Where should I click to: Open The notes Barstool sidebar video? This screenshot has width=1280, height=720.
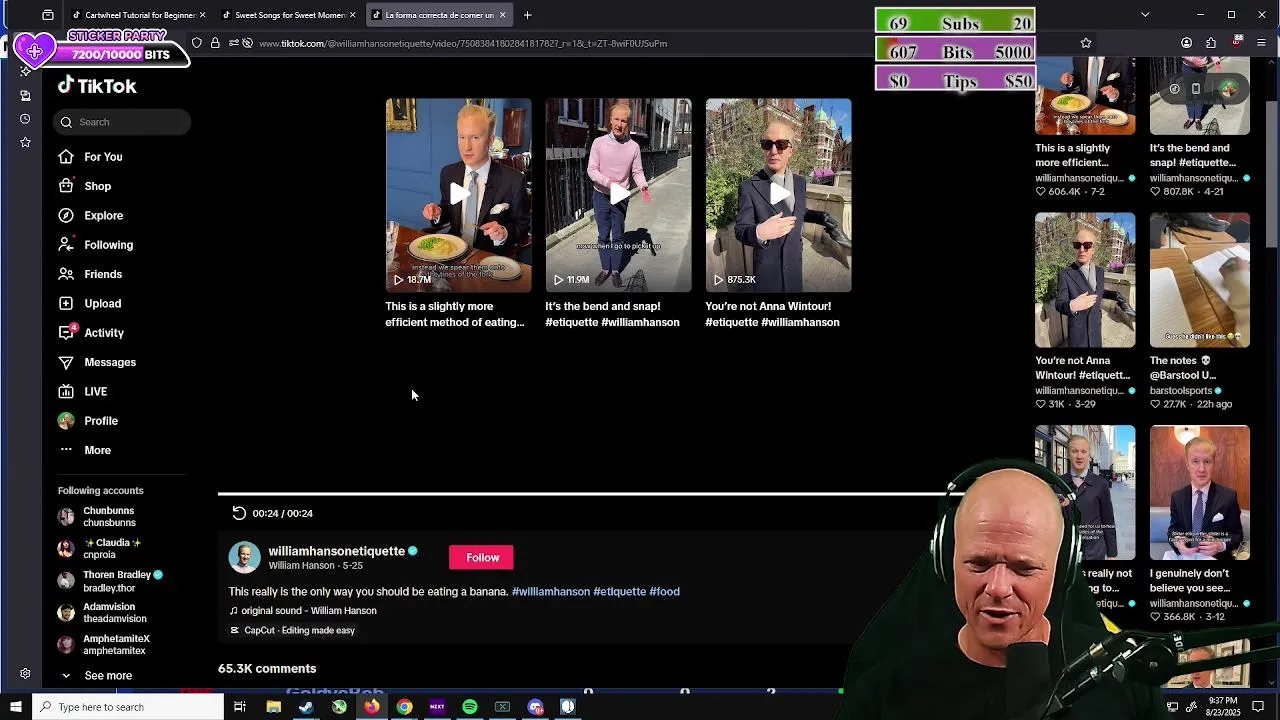(x=1199, y=280)
